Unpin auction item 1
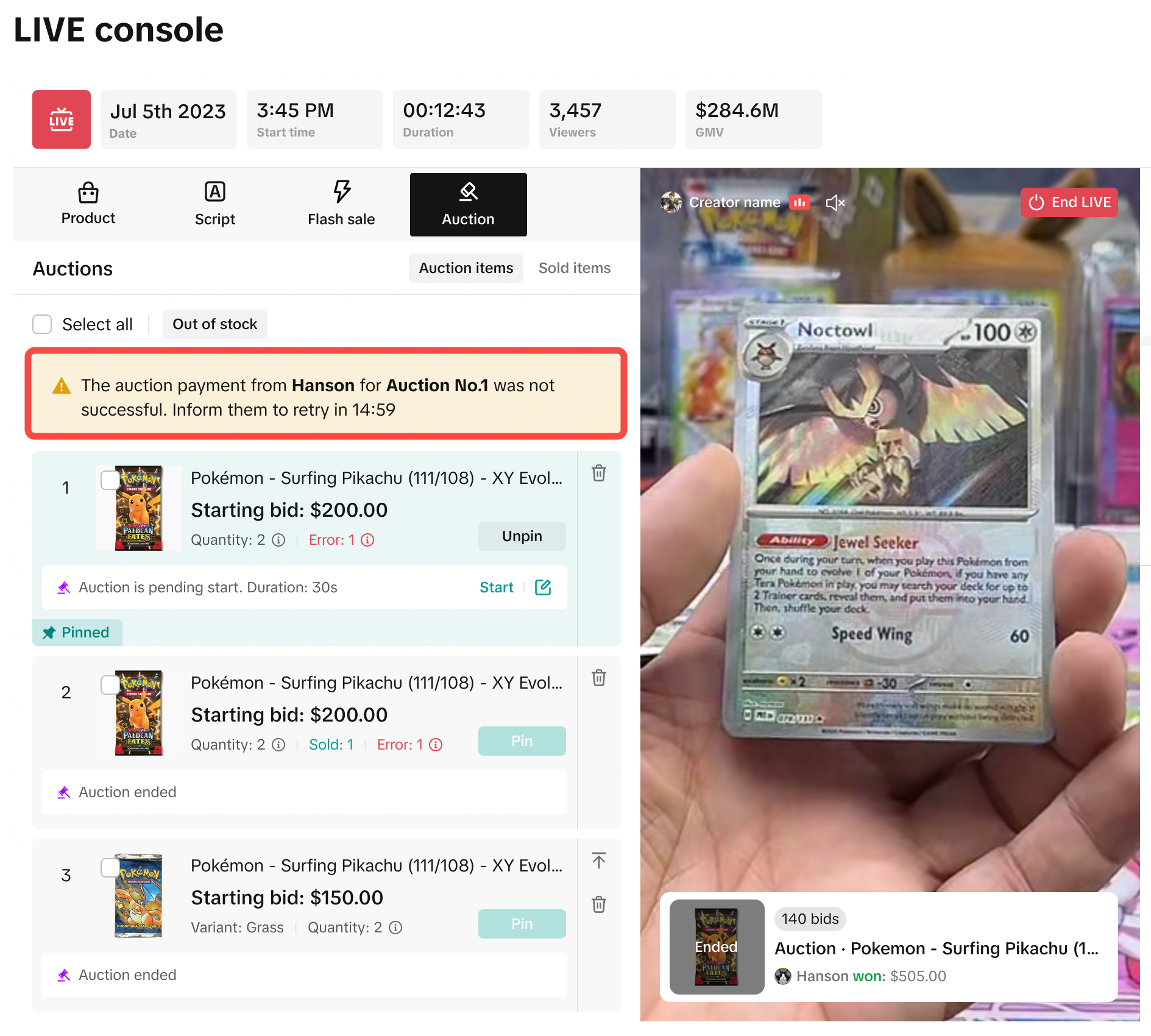The image size is (1151, 1036). coord(522,536)
